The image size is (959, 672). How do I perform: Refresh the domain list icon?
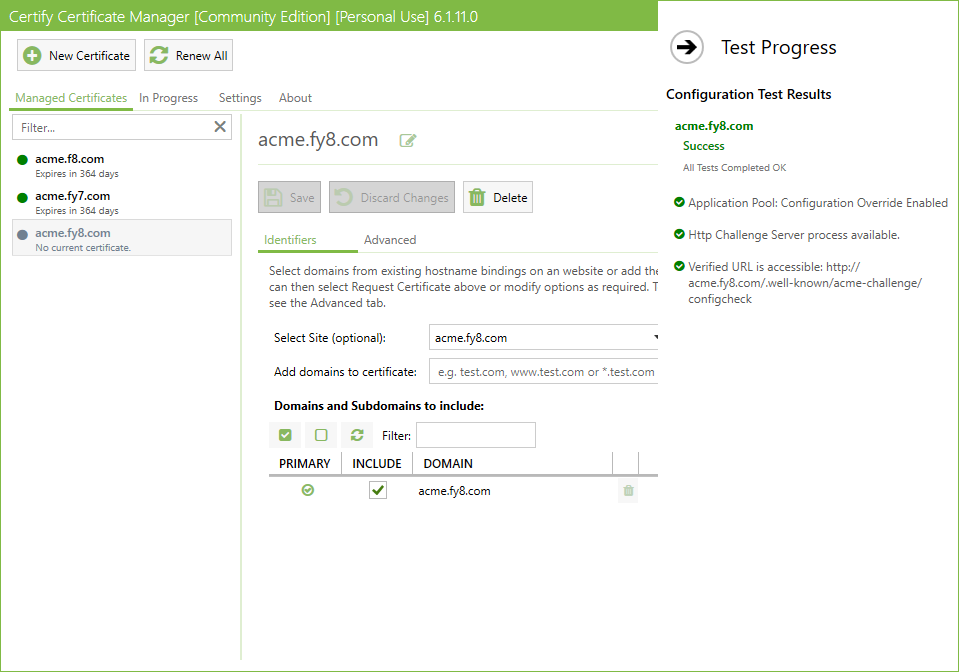(x=357, y=435)
